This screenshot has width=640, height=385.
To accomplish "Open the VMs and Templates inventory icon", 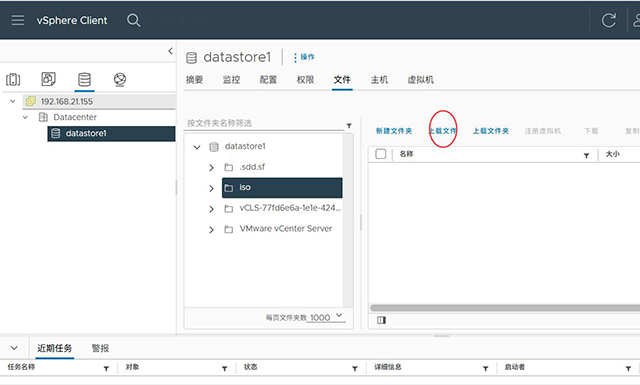I will 49,79.
